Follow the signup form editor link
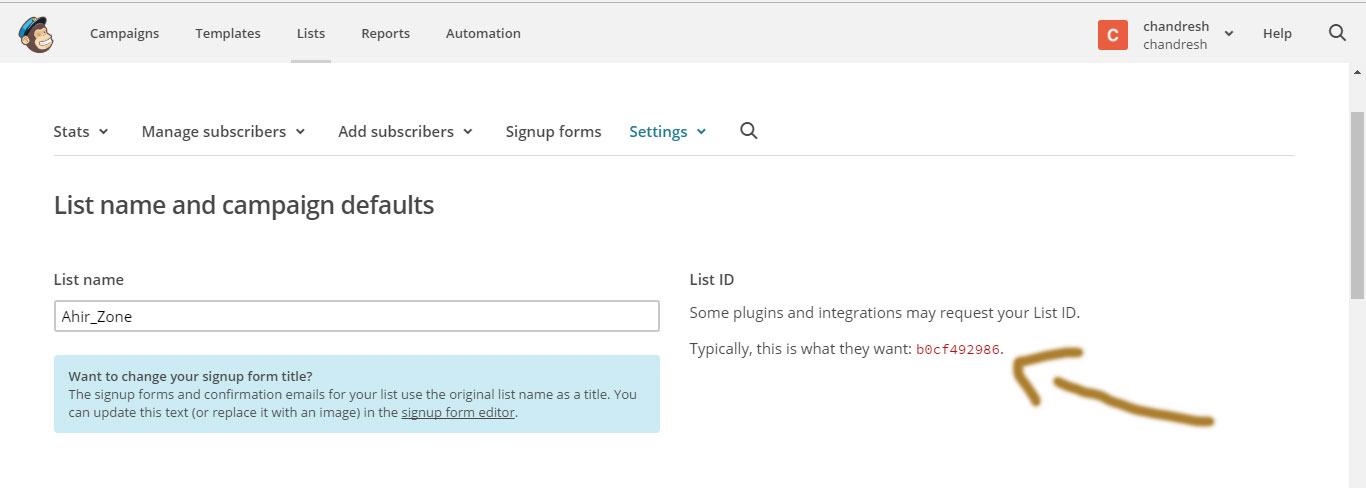Viewport: 1366px width, 488px height. click(x=458, y=412)
